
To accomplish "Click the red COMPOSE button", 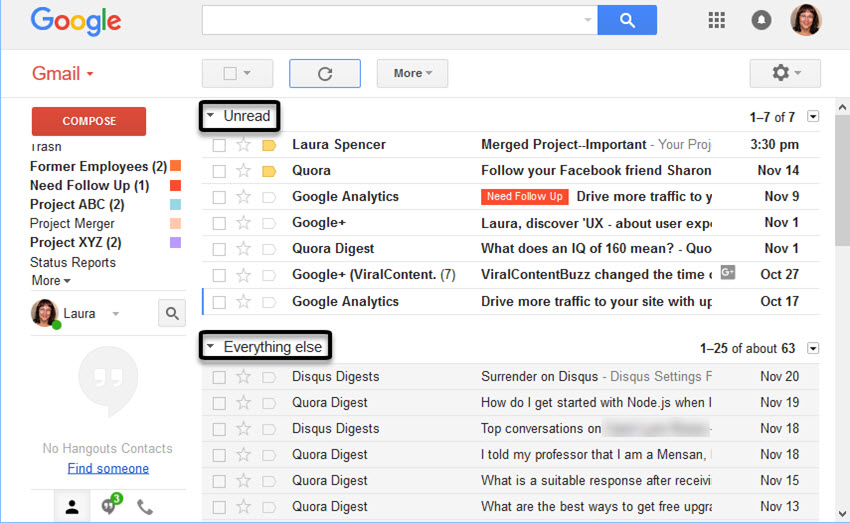I will coord(89,121).
